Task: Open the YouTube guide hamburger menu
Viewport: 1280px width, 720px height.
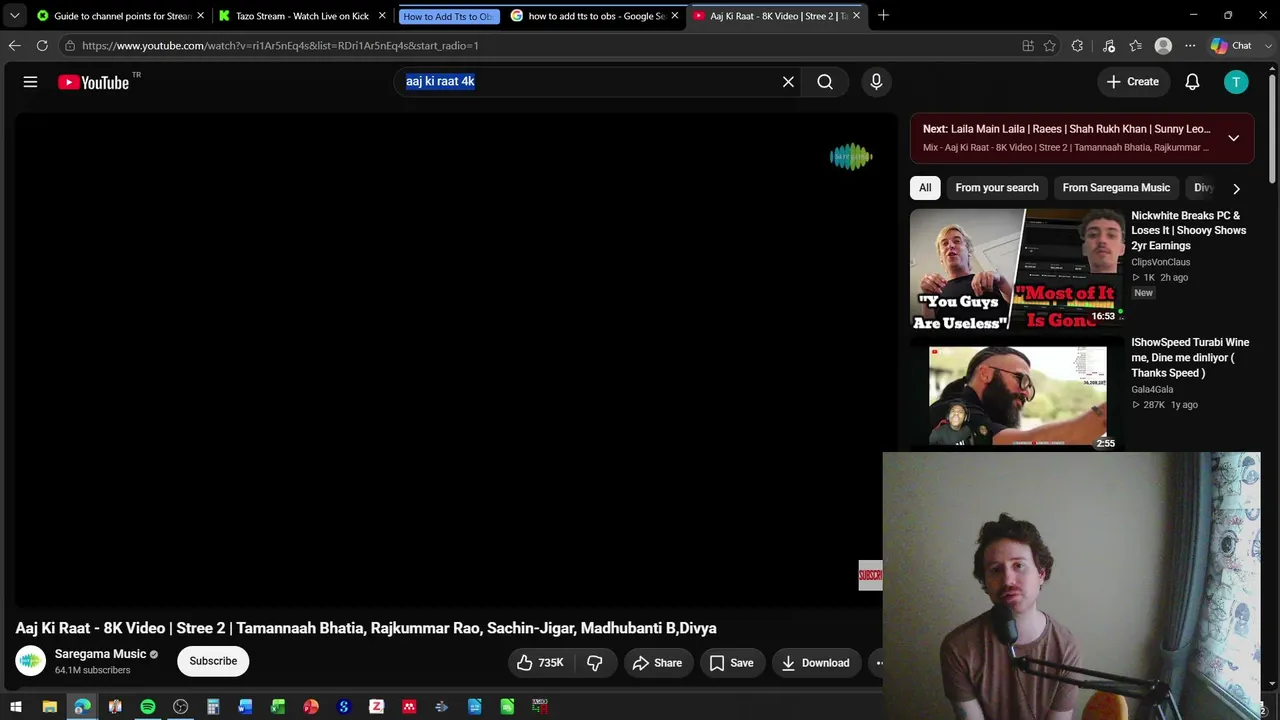Action: 30,82
